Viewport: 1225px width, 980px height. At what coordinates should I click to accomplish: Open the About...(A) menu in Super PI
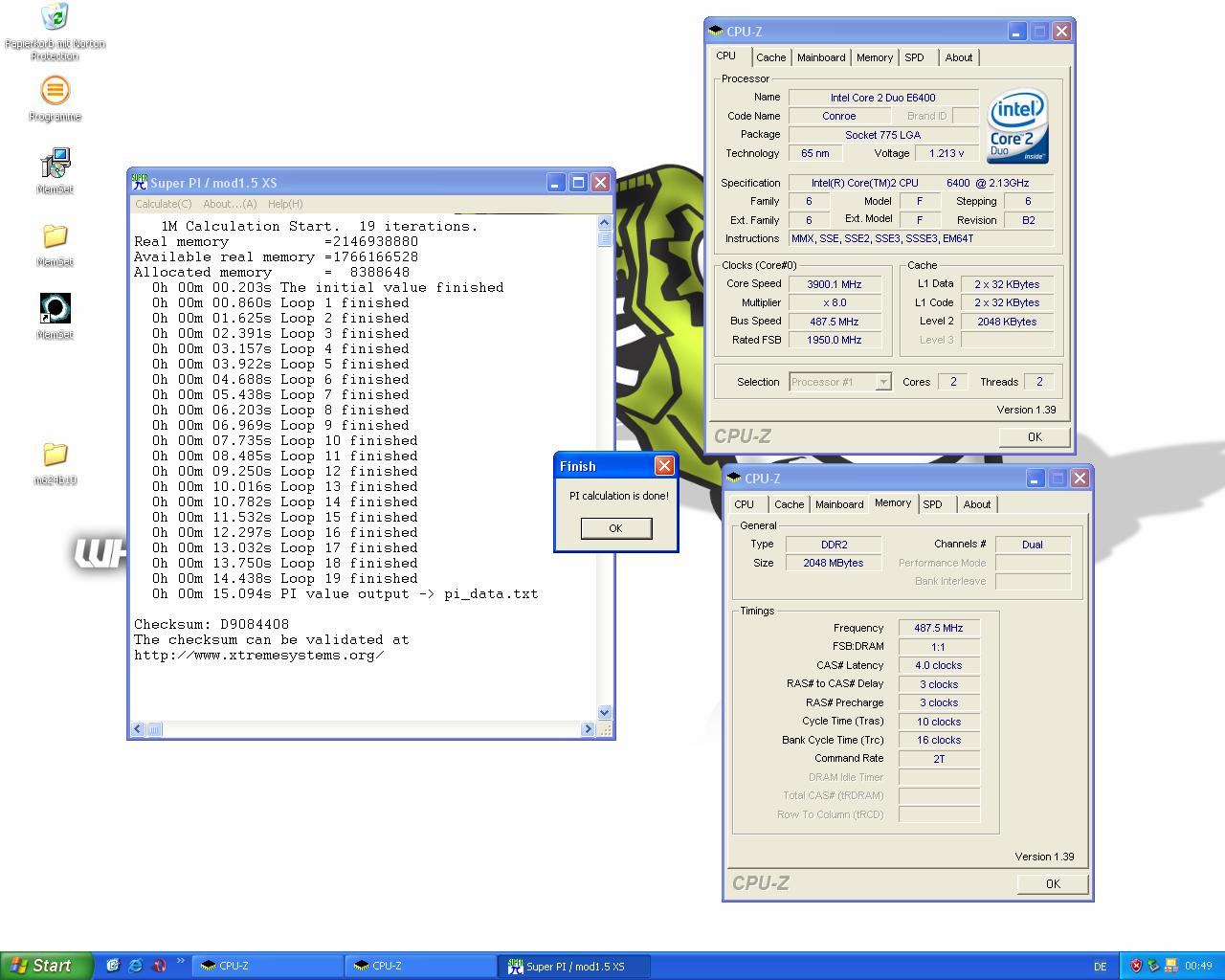[x=230, y=204]
